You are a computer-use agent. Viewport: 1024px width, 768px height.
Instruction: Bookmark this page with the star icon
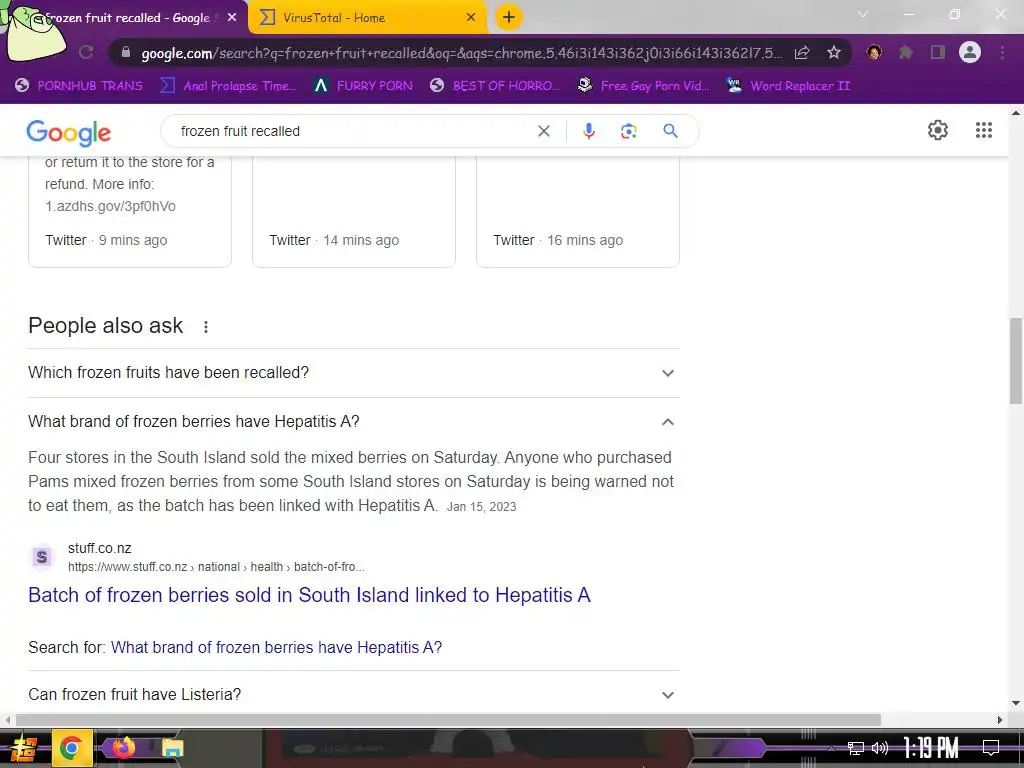[x=834, y=53]
